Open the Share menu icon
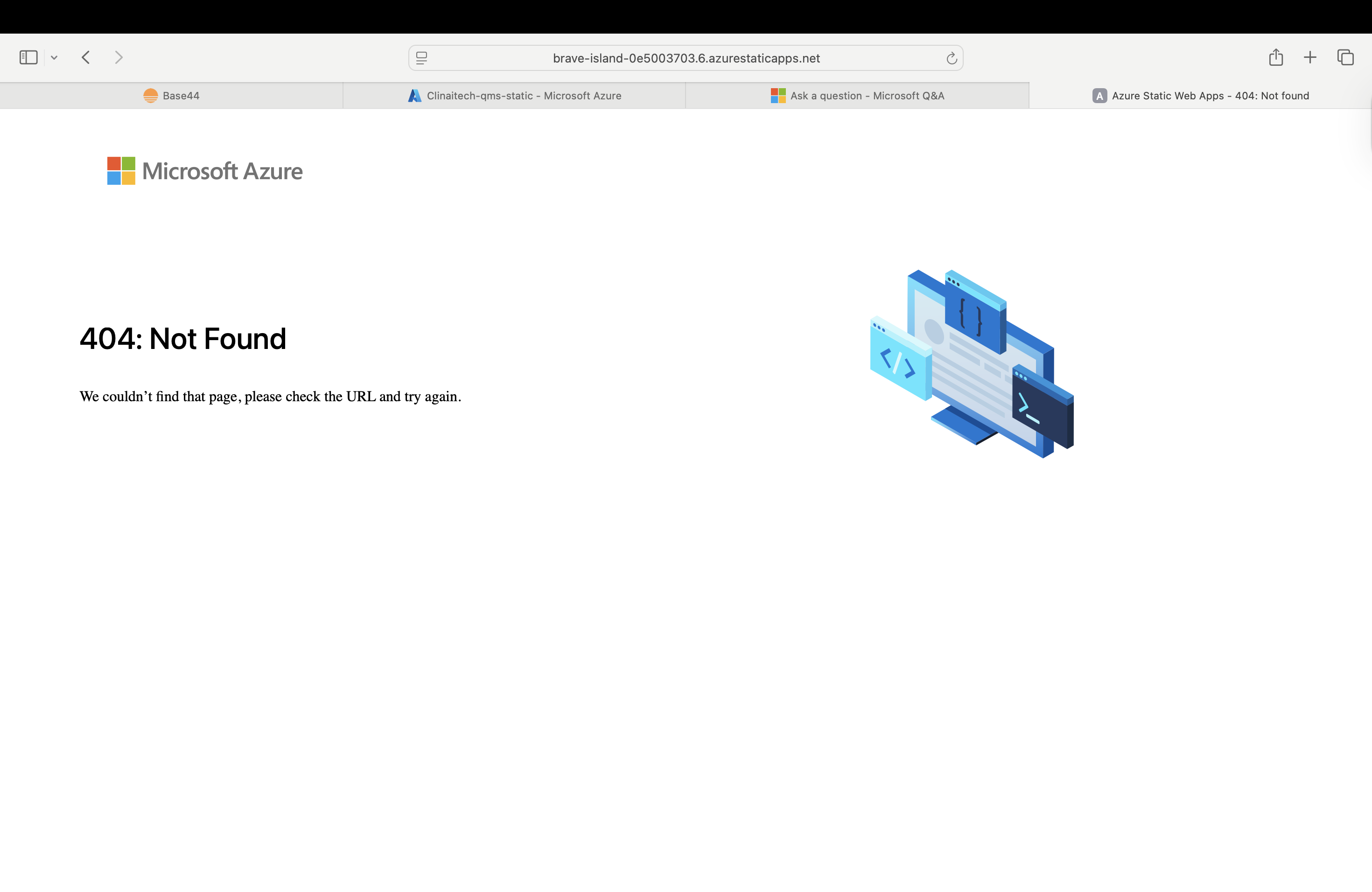 (x=1276, y=57)
